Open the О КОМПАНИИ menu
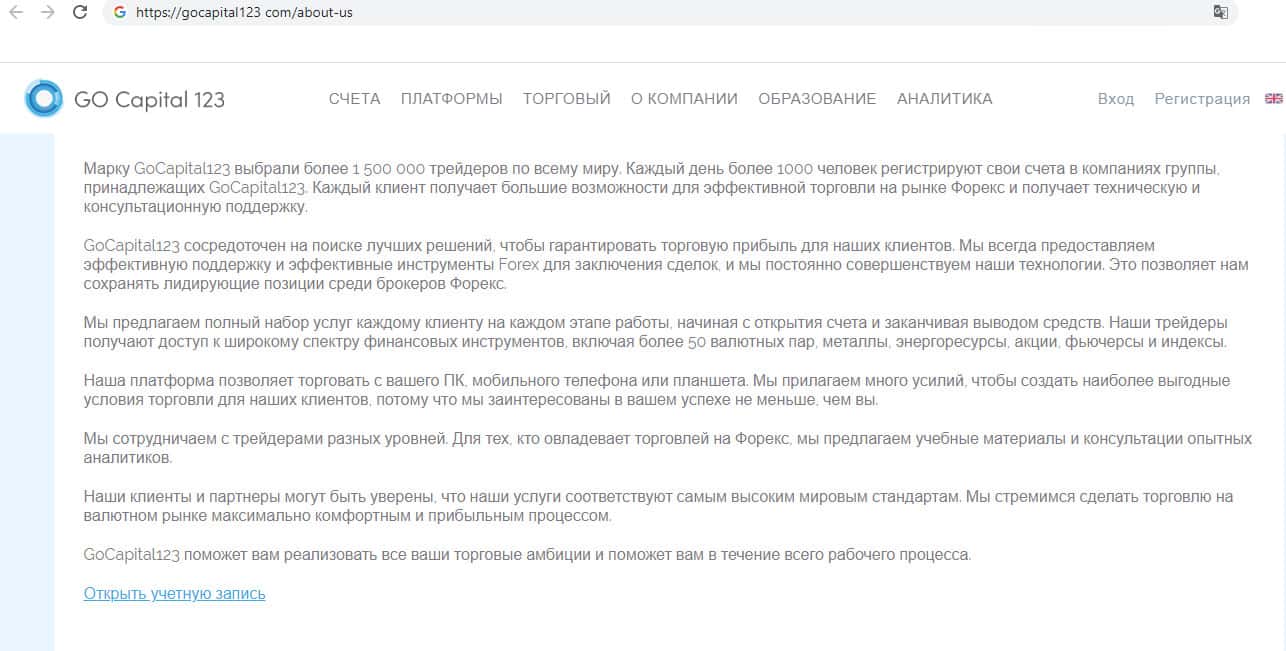Viewport: 1286px width, 651px height. point(684,99)
